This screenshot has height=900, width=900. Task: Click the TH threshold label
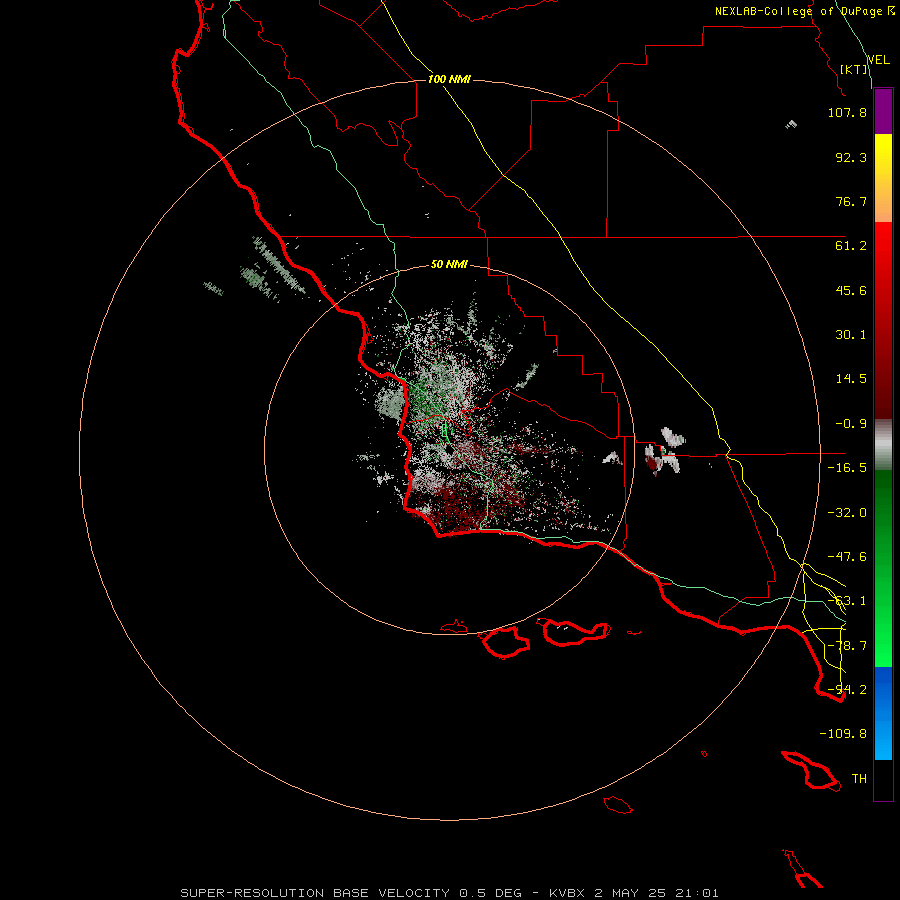[859, 779]
